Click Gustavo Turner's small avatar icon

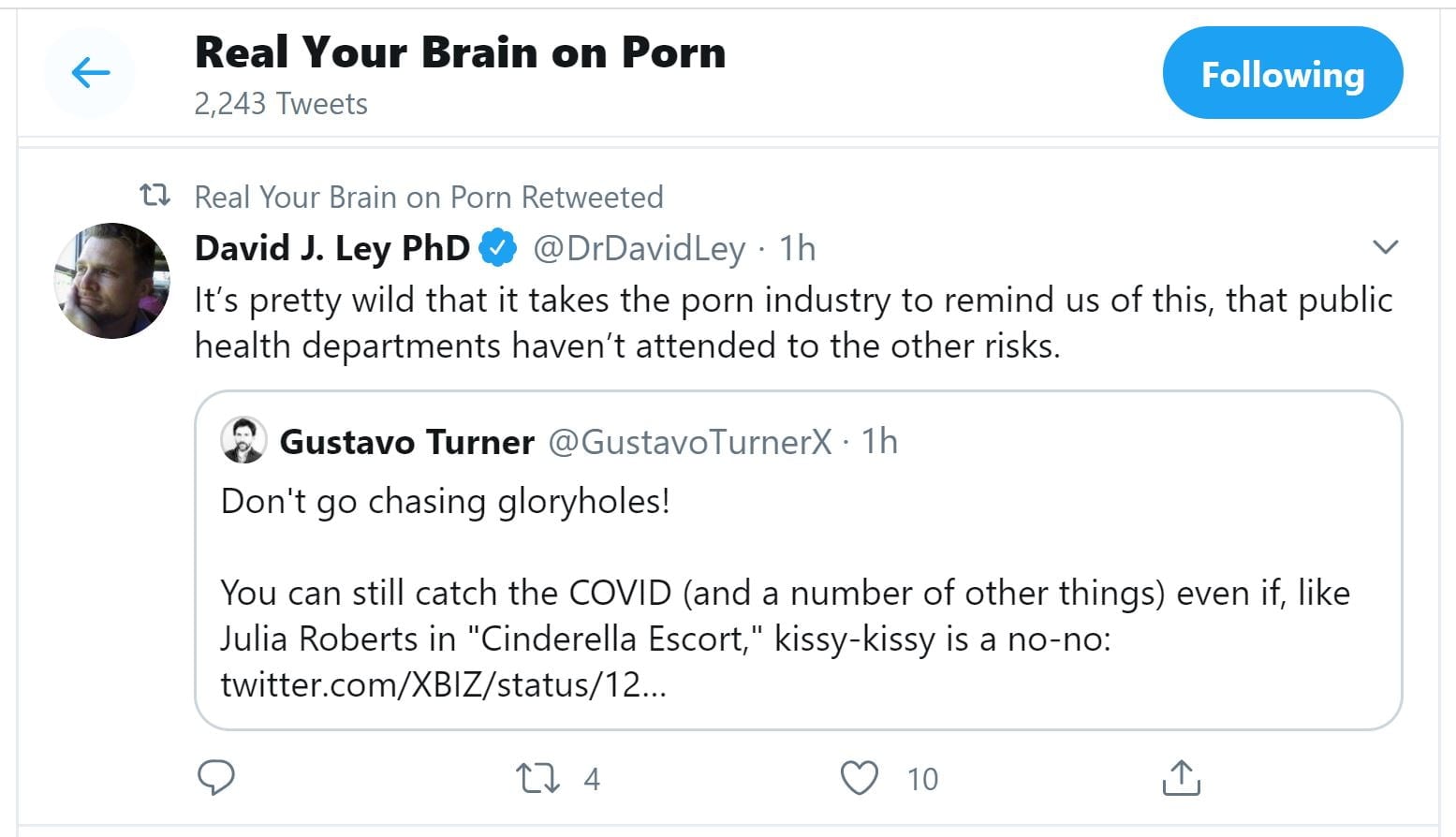click(243, 441)
